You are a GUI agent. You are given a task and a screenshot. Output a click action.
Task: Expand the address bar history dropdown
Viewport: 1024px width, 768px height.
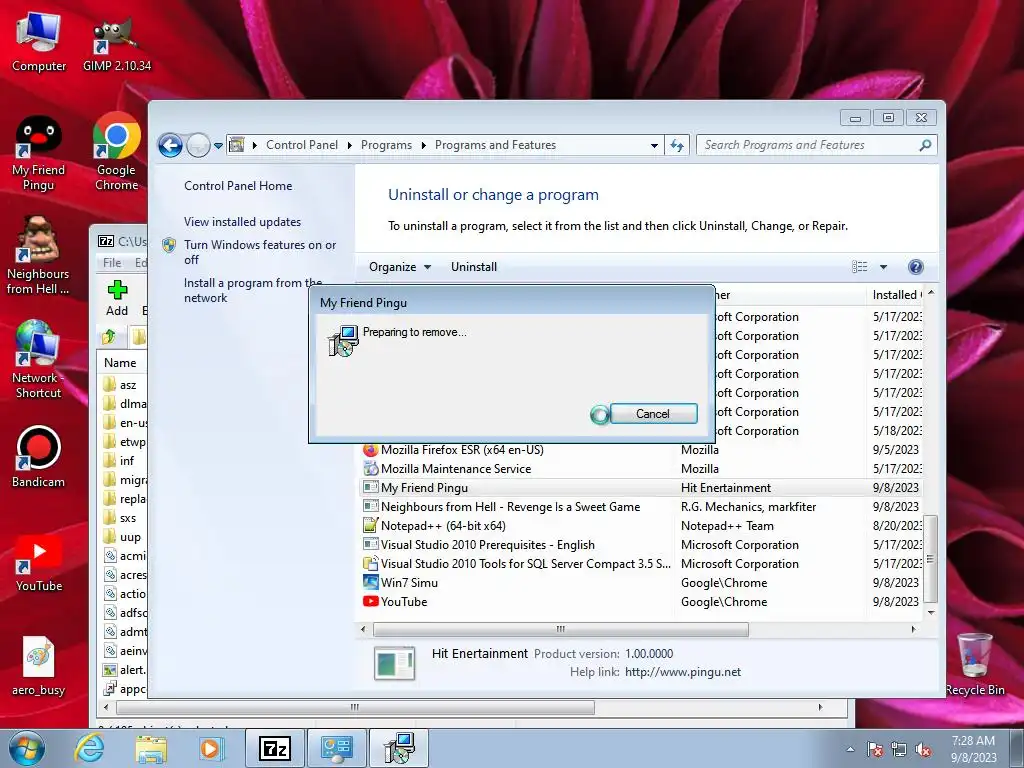654,145
